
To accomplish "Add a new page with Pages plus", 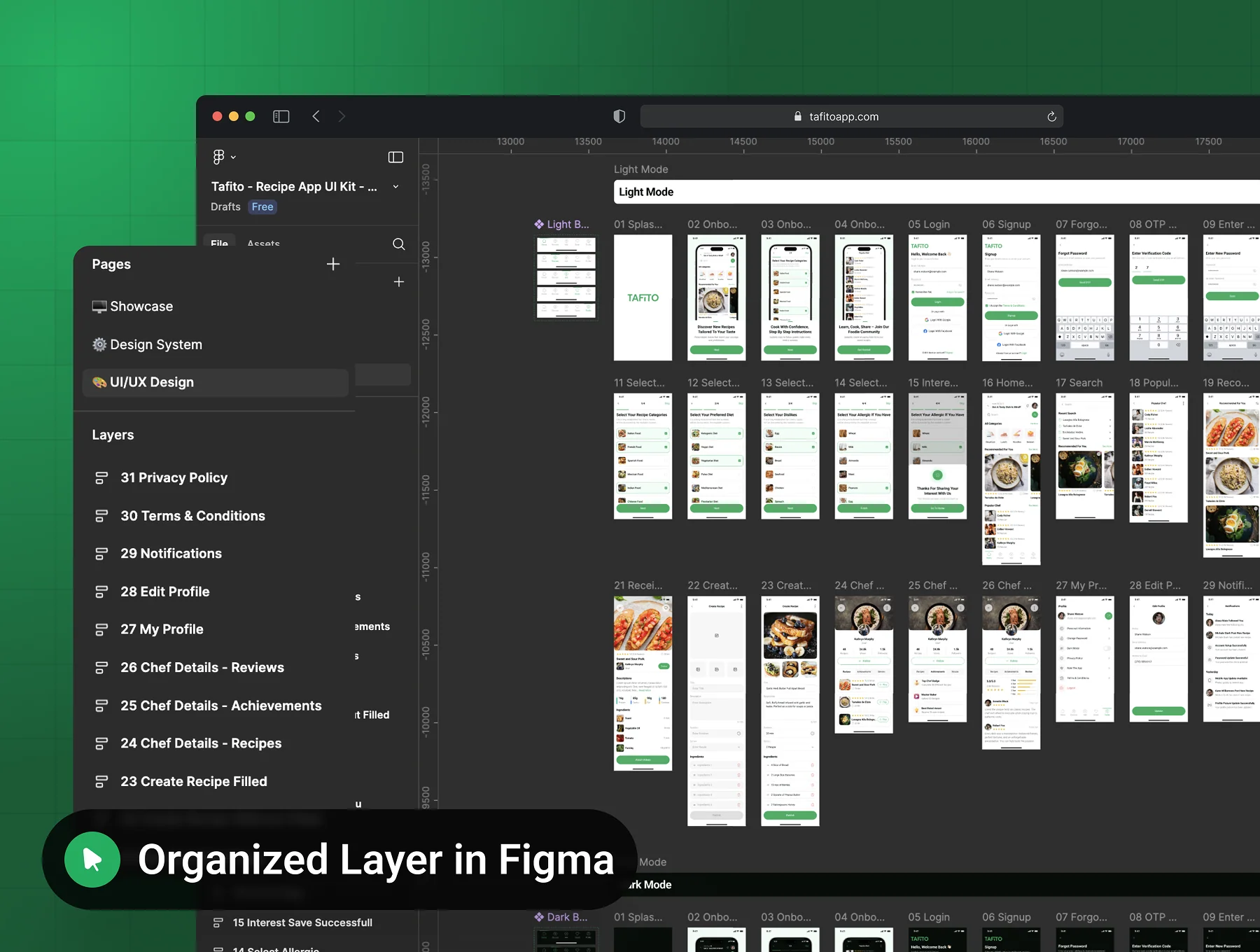I will [333, 264].
